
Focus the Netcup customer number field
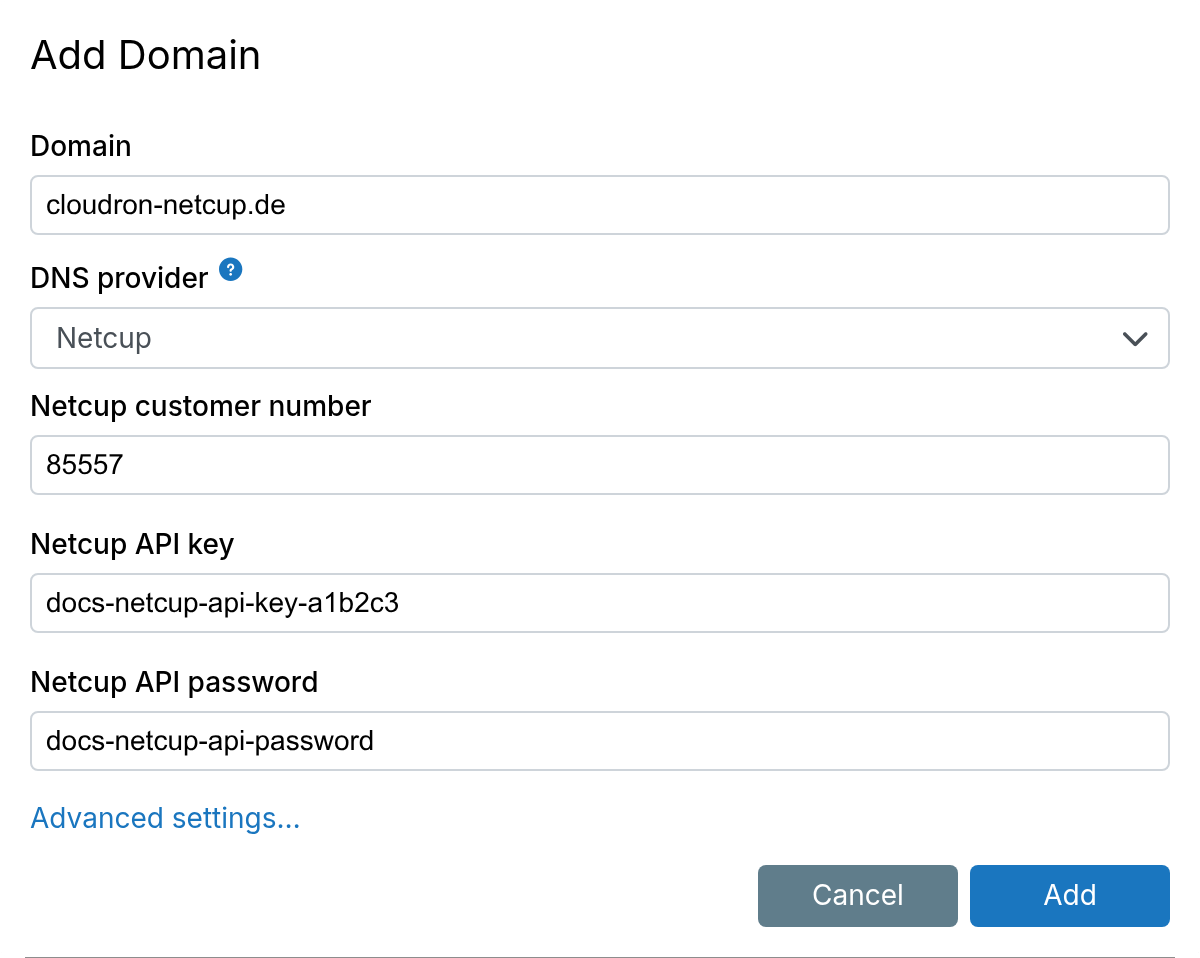(600, 465)
